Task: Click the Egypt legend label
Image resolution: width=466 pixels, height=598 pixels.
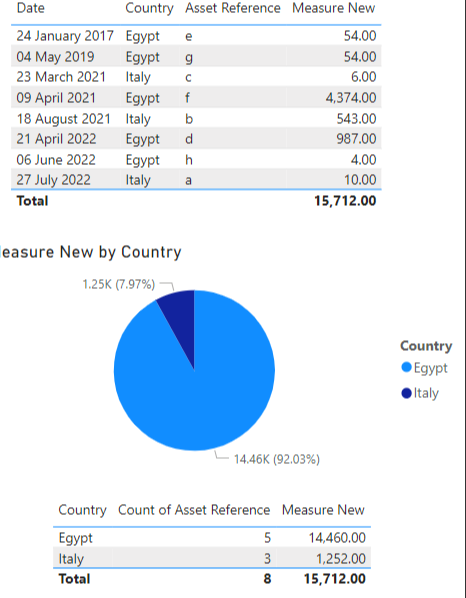Action: coord(431,368)
